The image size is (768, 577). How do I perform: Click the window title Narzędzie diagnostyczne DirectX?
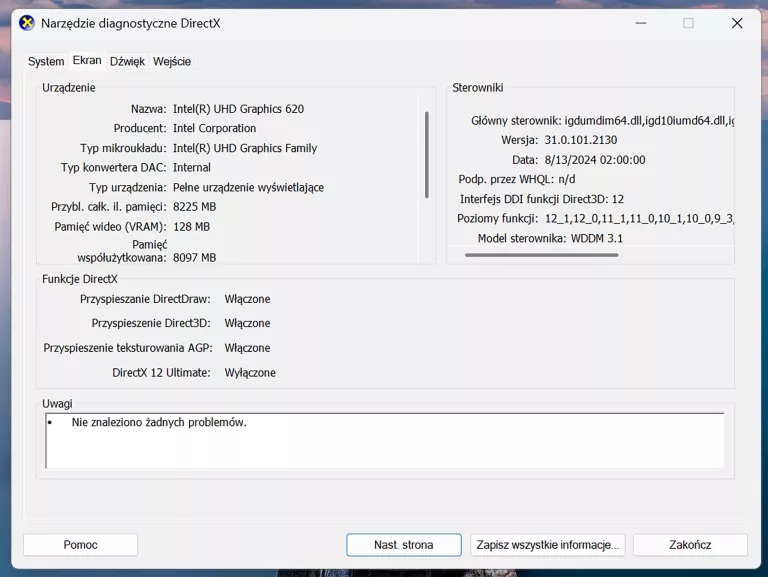[131, 23]
